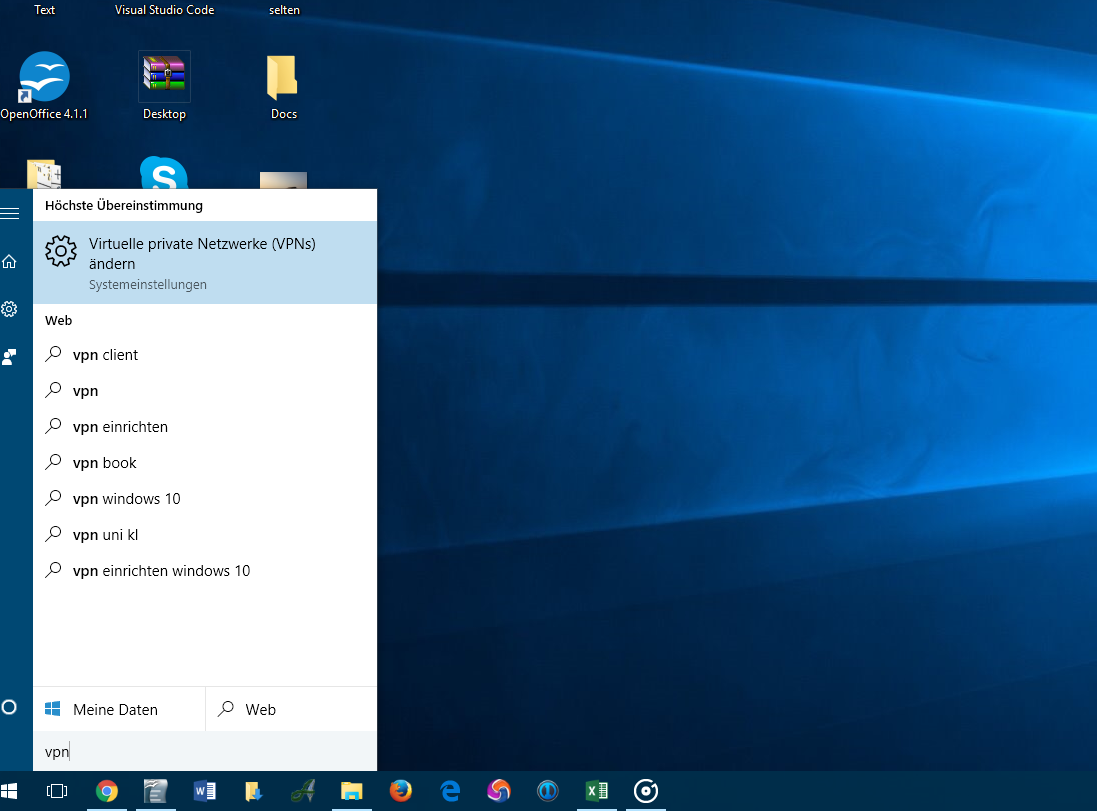
Task: Click the 'Web' section heading above the suggestions
Action: point(59,320)
